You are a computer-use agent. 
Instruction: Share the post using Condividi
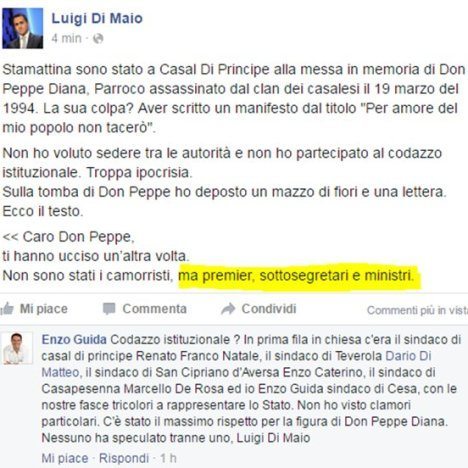click(x=269, y=309)
